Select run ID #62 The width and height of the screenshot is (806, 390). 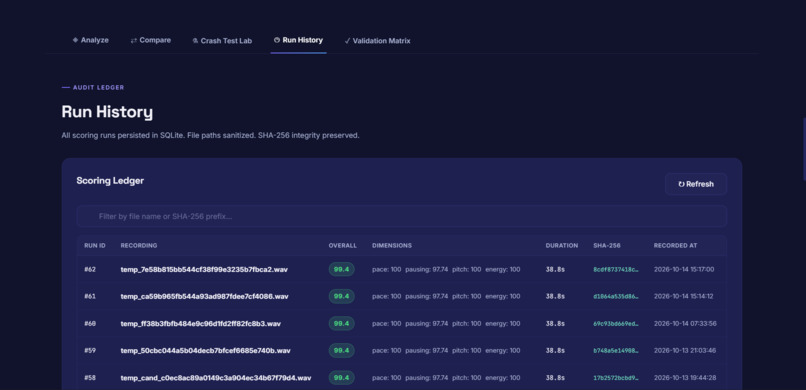[x=90, y=269]
